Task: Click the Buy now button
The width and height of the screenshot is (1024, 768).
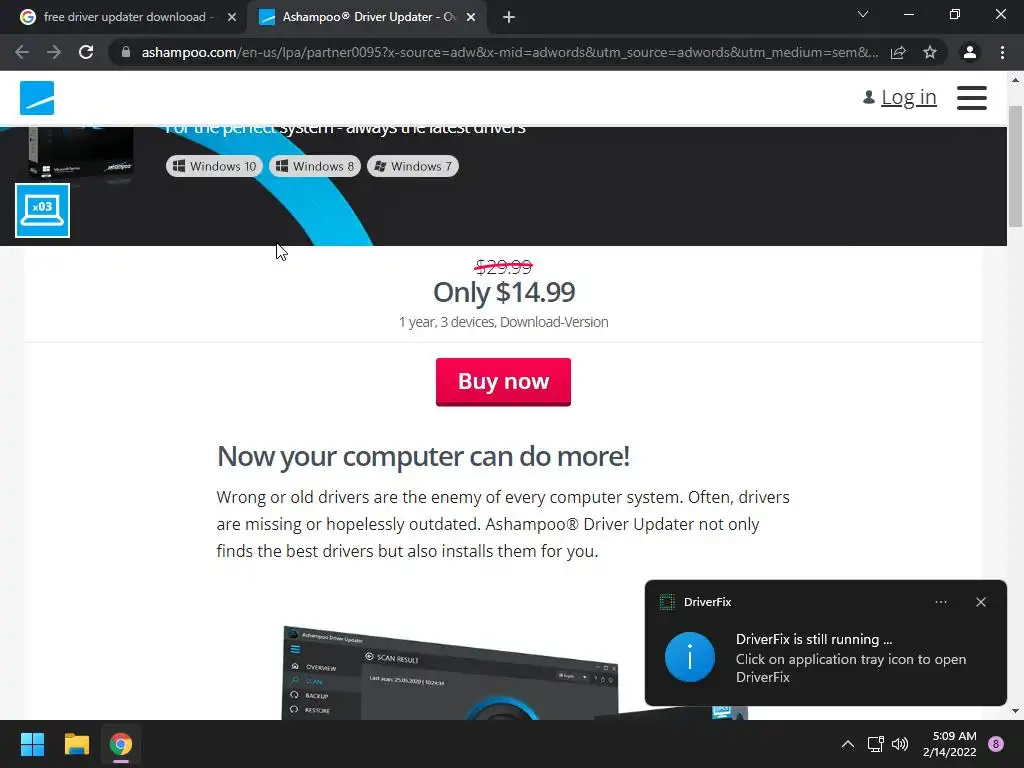Action: [x=504, y=381]
